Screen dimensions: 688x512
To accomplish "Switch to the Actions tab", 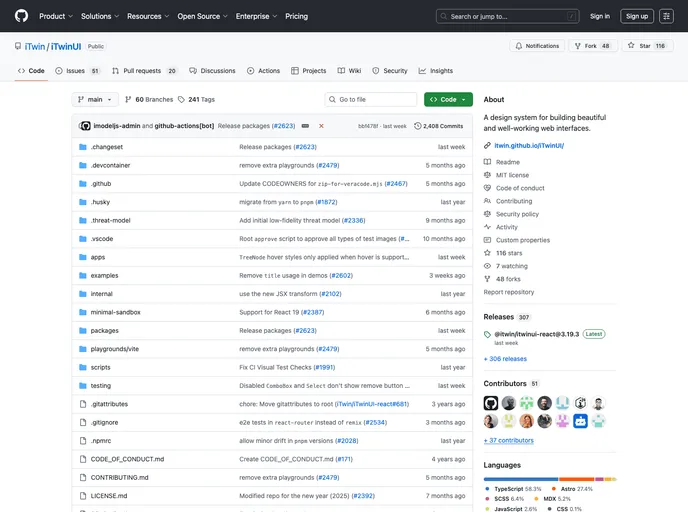I will click(x=263, y=71).
